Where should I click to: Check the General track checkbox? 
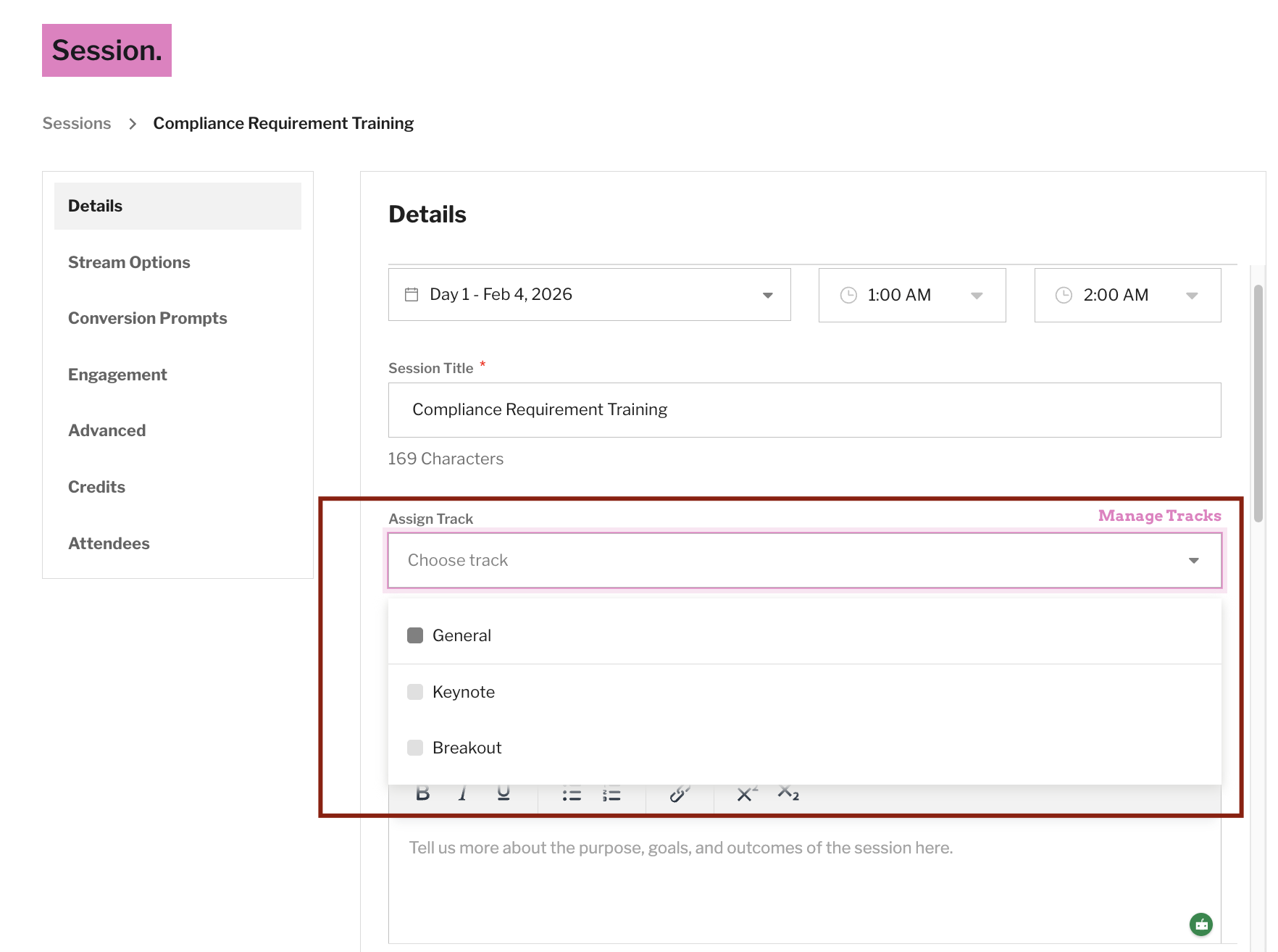point(415,635)
